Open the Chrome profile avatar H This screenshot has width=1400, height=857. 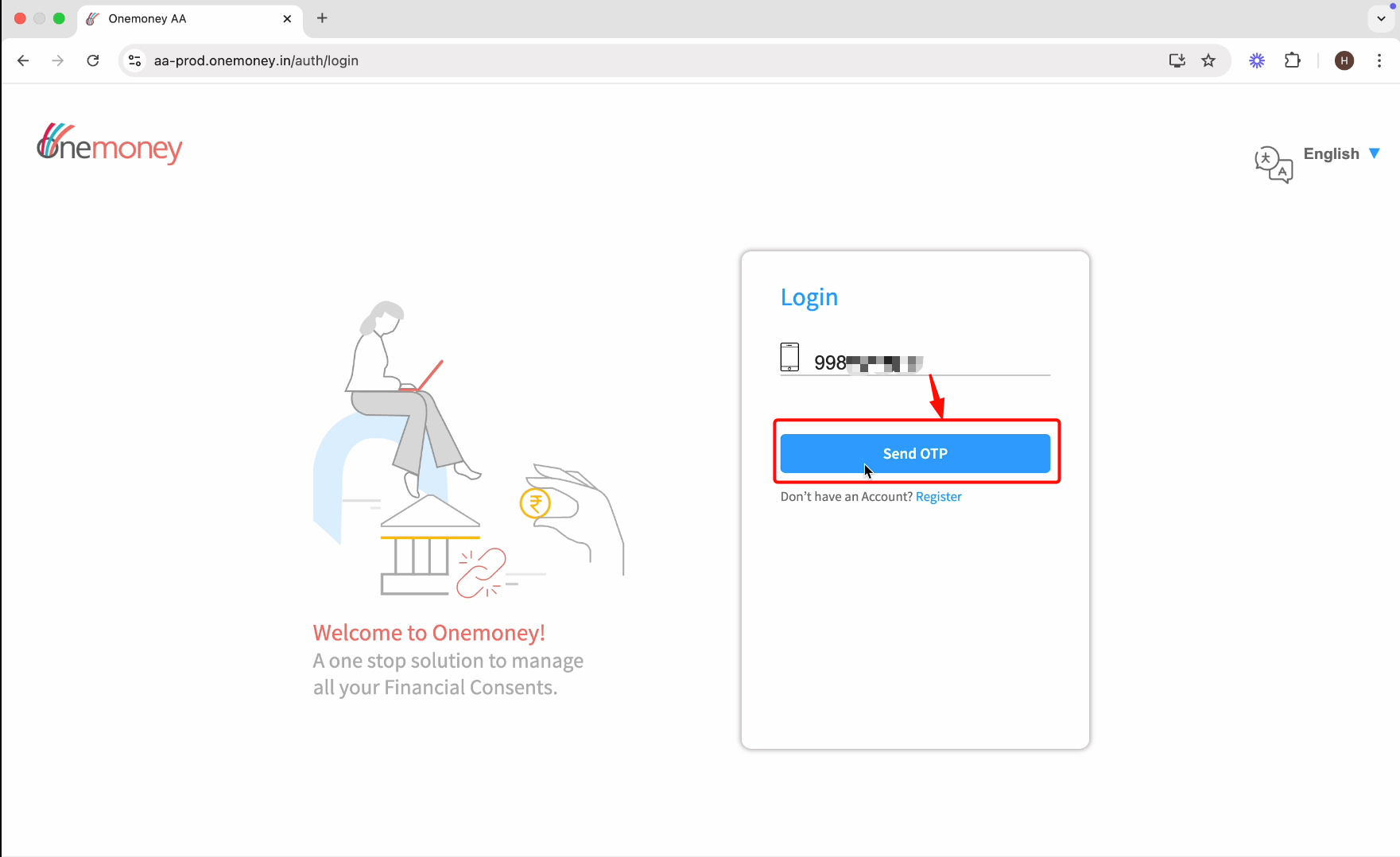1344,60
